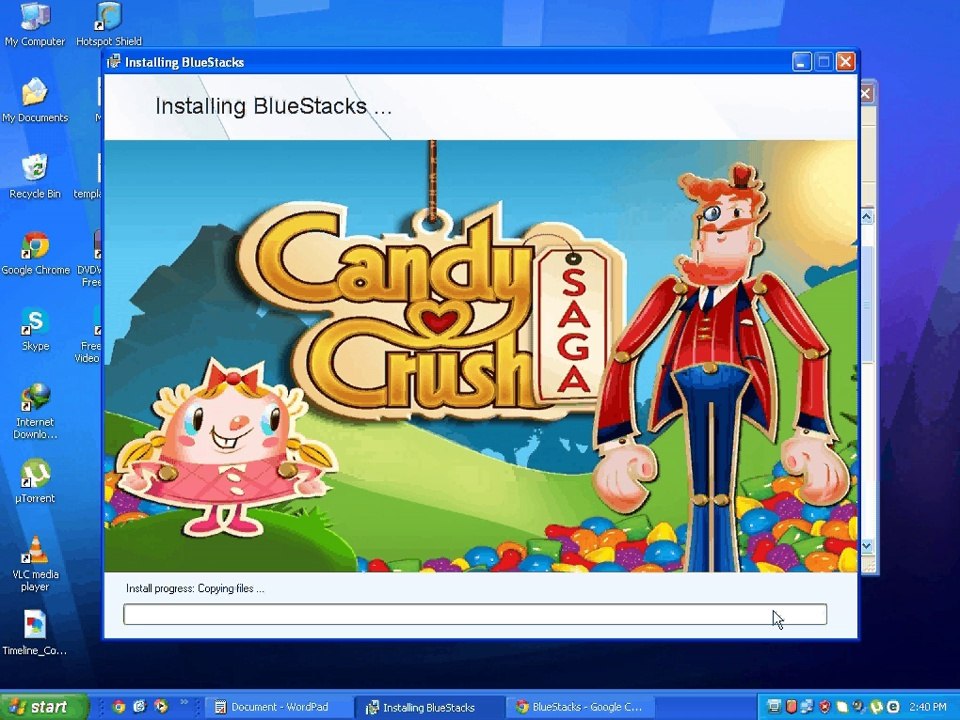960x720 pixels.
Task: Click the 'Install progress: Copying files ...' text
Action: click(x=195, y=588)
